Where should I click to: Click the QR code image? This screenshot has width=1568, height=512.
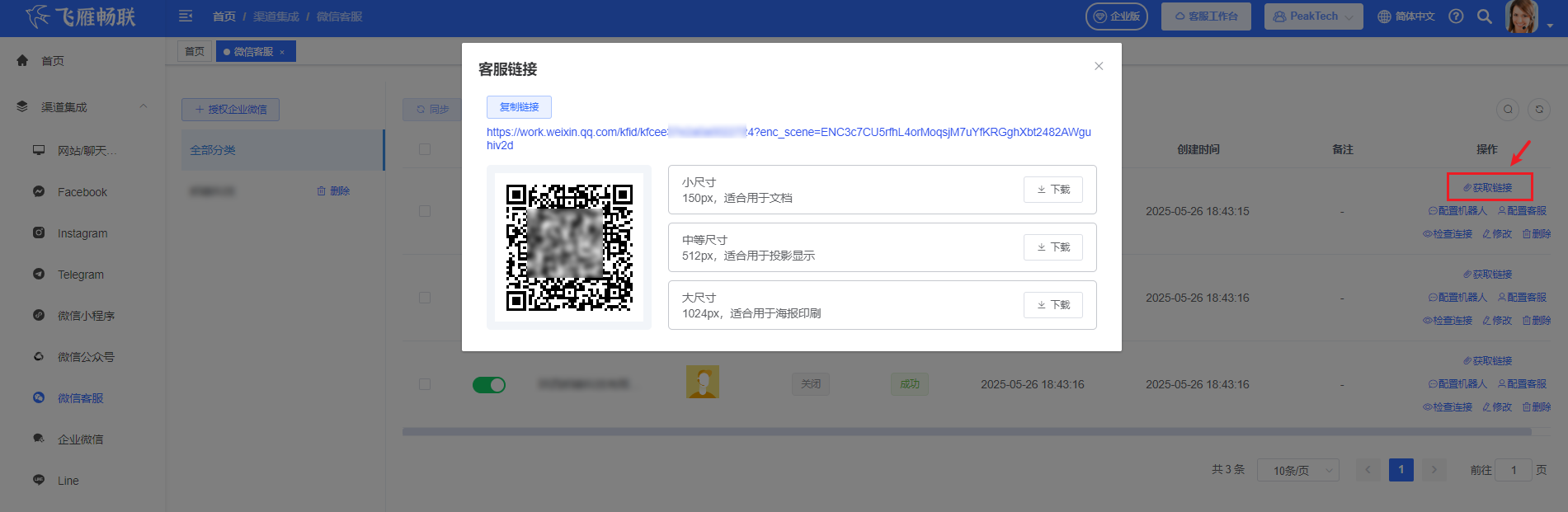[x=569, y=247]
